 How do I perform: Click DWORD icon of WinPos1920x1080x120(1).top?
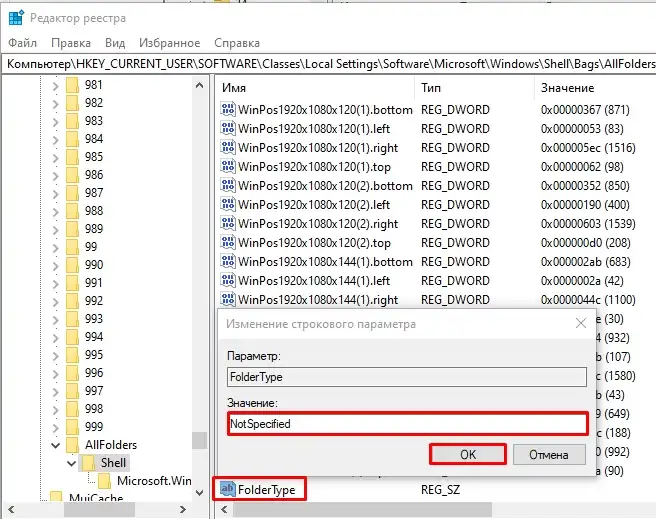tap(228, 166)
